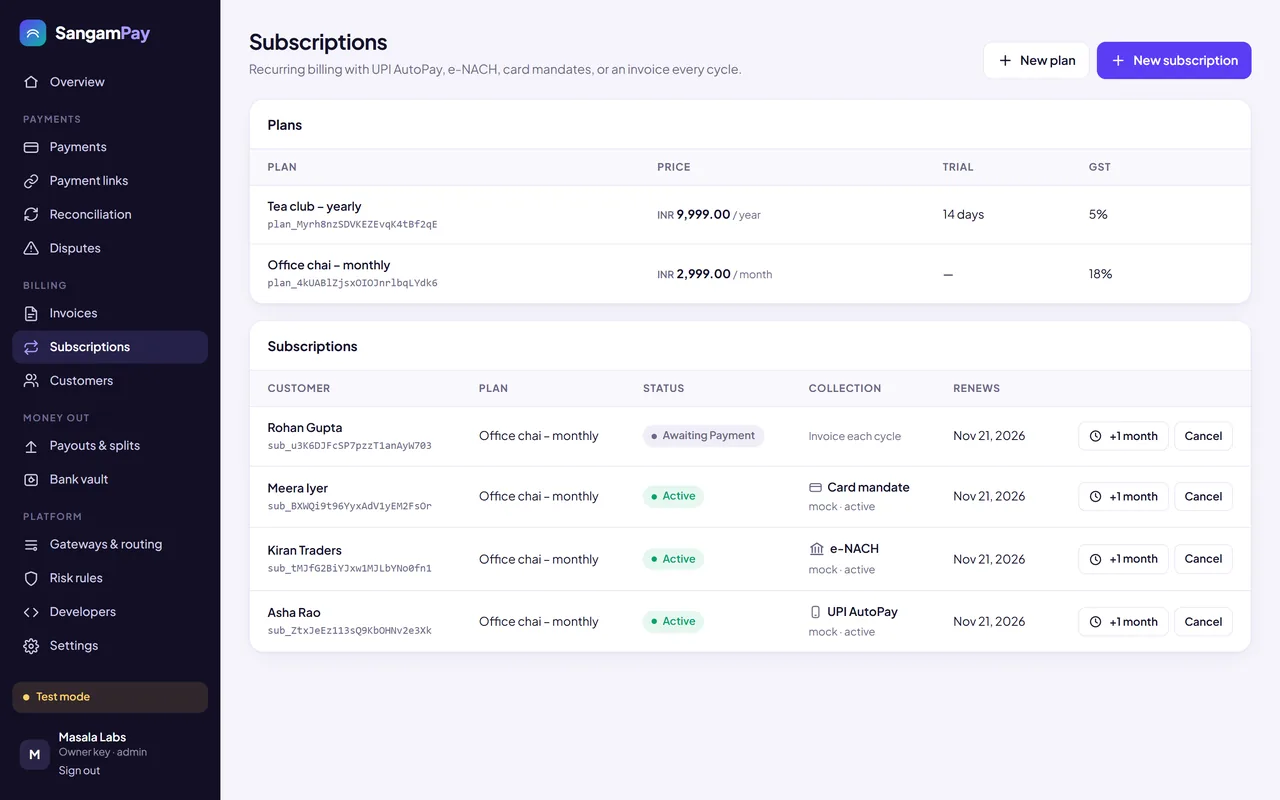
Task: Click Kiran Traders' Active status badge
Action: point(673,559)
